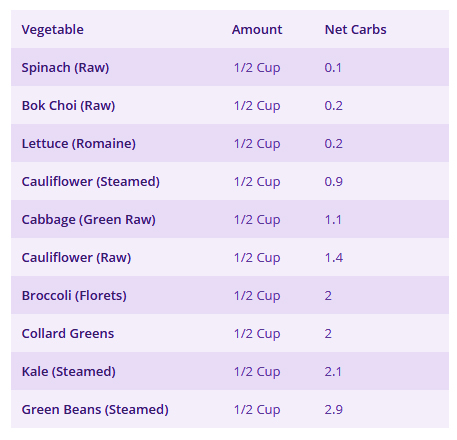The width and height of the screenshot is (457, 440).
Task: Click the Cauliflower (Steamed) entry
Action: point(91,182)
